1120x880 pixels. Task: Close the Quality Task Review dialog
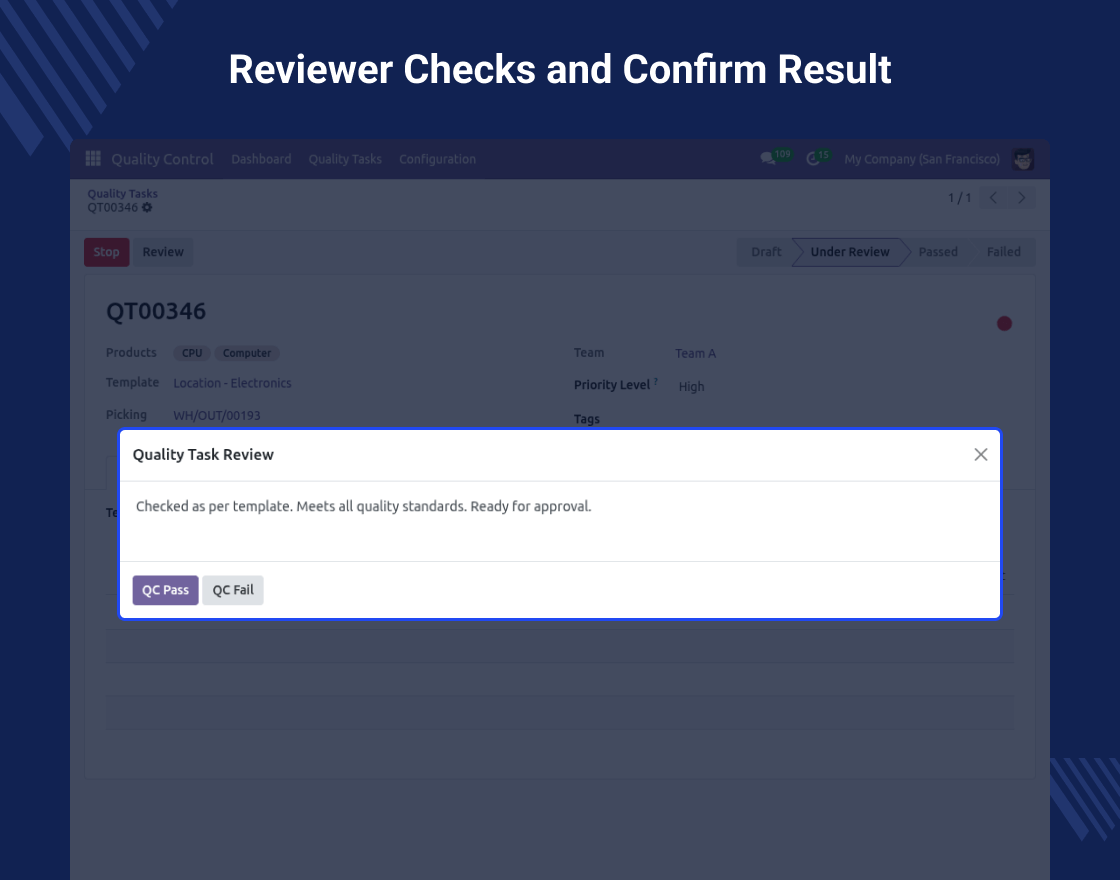[x=980, y=455]
